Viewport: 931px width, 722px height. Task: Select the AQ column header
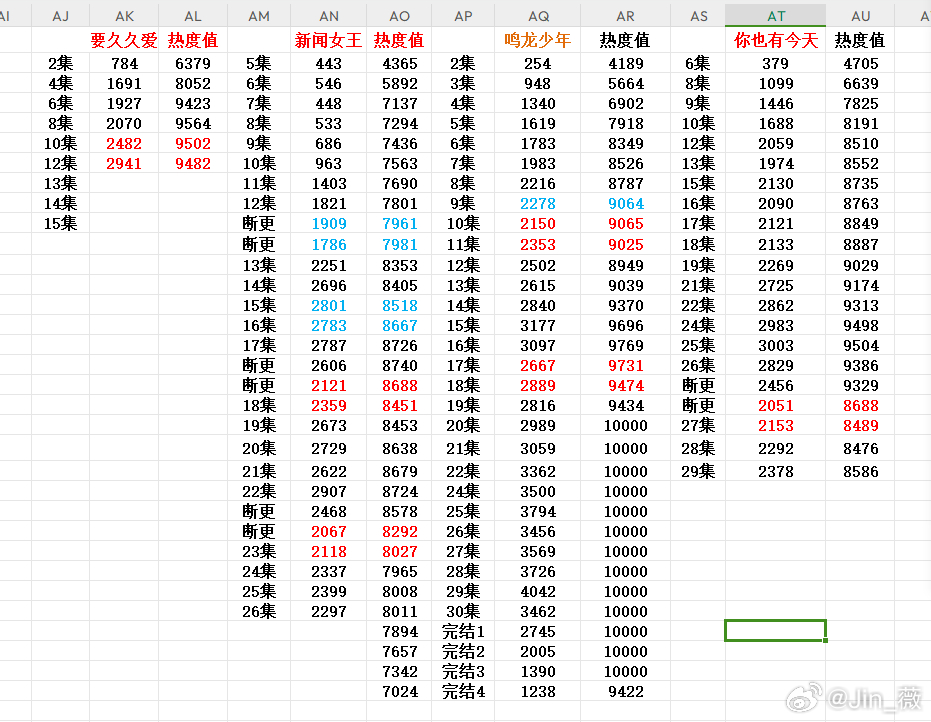538,16
